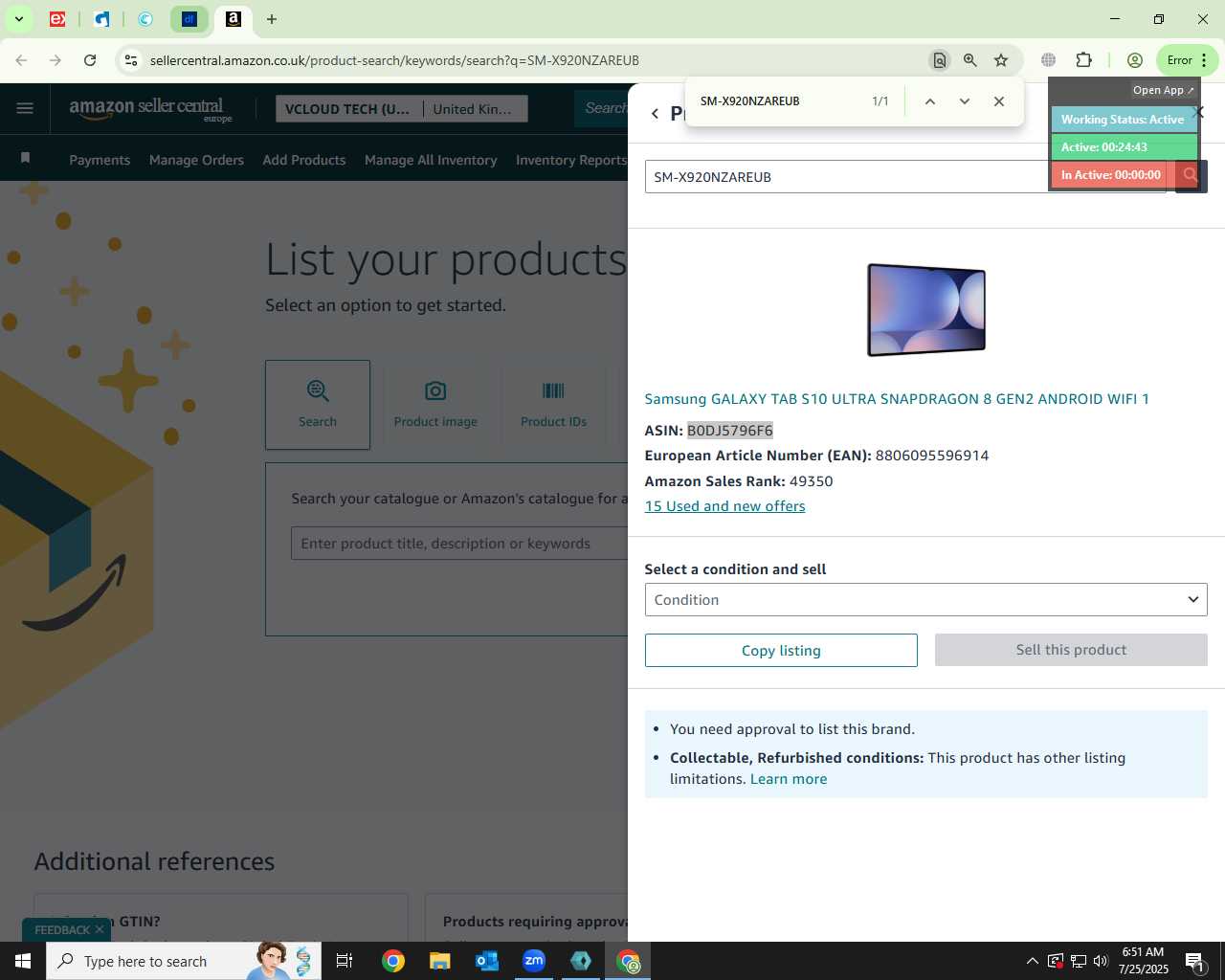This screenshot has width=1225, height=980.
Task: Bookmark this page with the star
Action: pos(1001,59)
